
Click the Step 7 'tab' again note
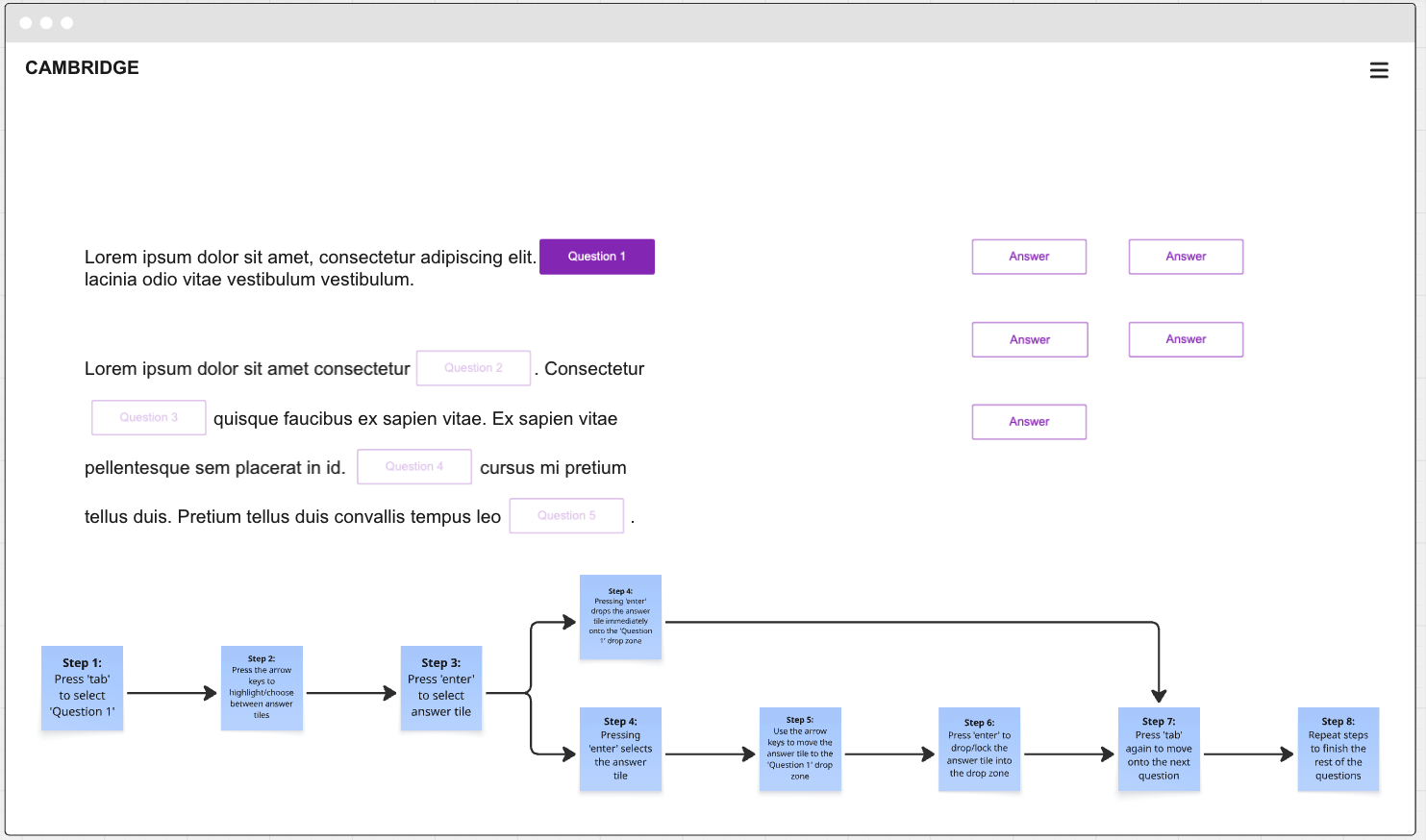[x=1159, y=749]
